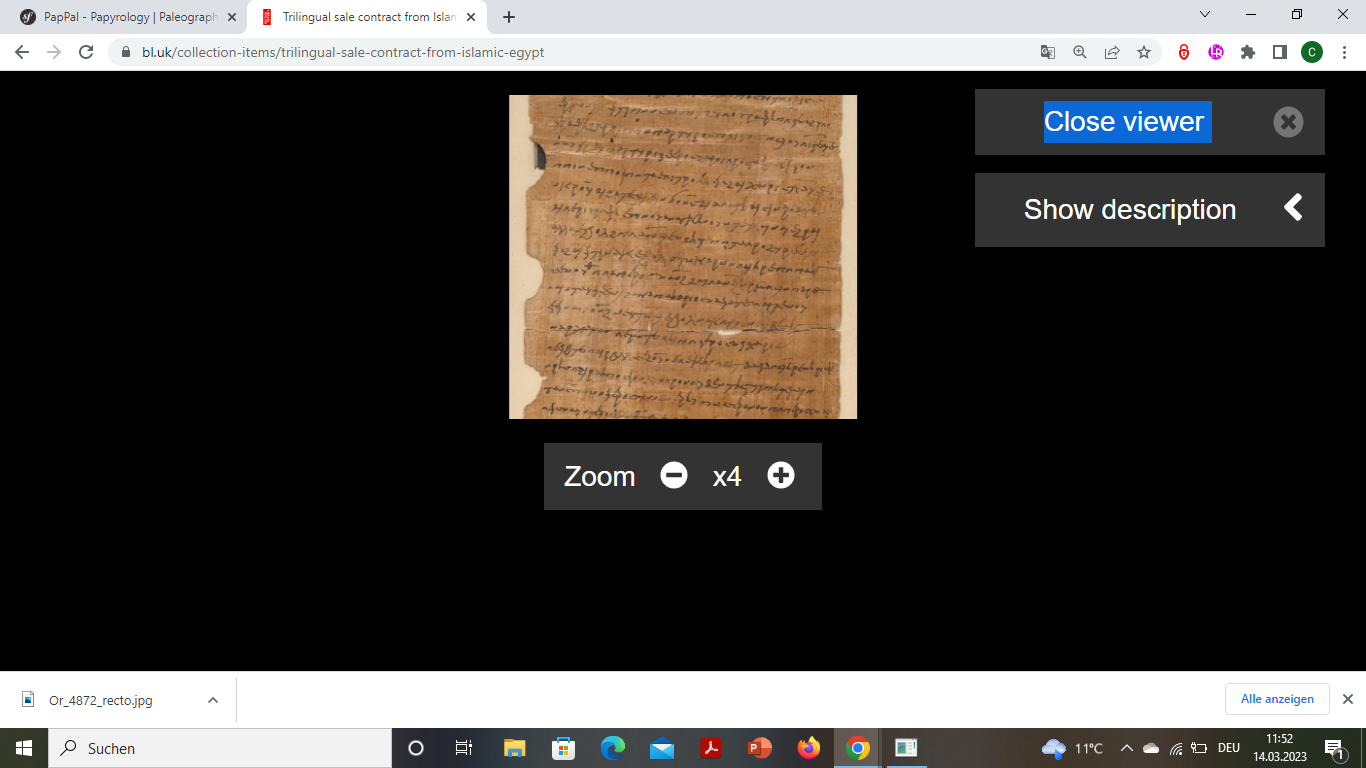Click the 11°C weather widget
The width and height of the screenshot is (1366, 768).
(x=1072, y=748)
